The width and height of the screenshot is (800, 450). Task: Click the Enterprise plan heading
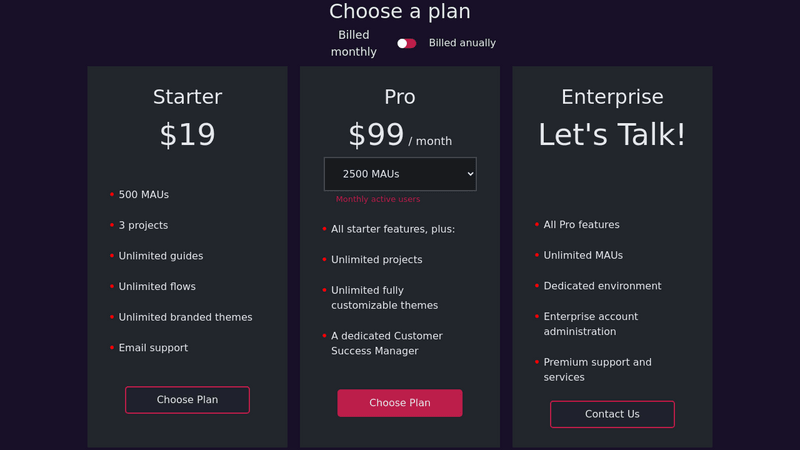(612, 96)
